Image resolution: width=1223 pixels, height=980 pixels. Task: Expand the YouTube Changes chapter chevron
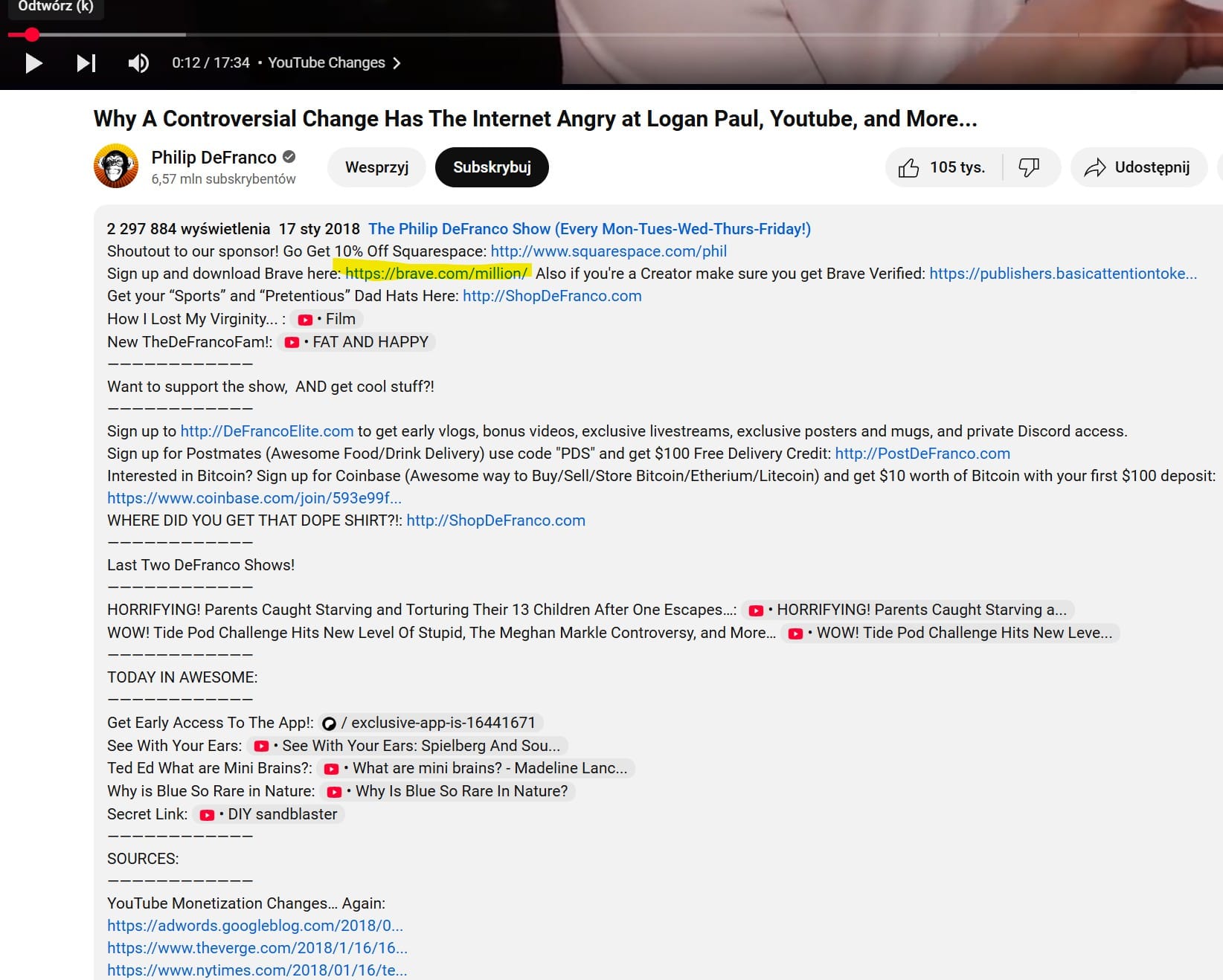[397, 63]
